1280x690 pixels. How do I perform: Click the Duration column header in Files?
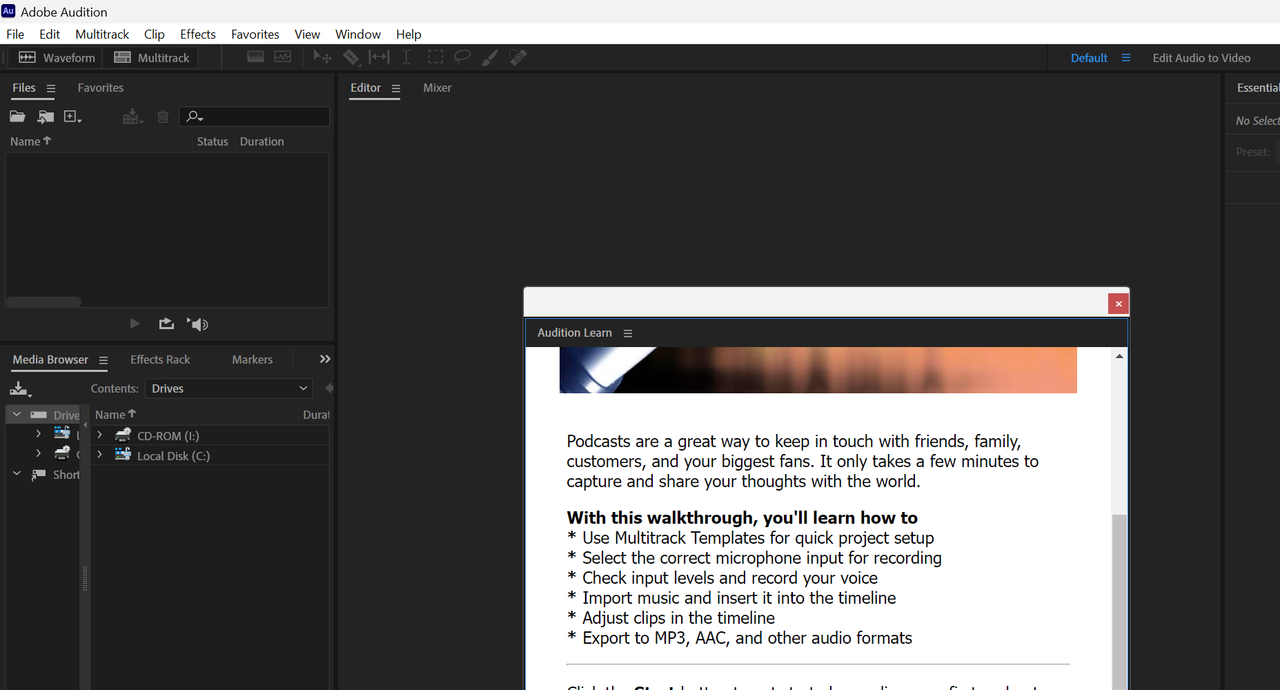(262, 142)
